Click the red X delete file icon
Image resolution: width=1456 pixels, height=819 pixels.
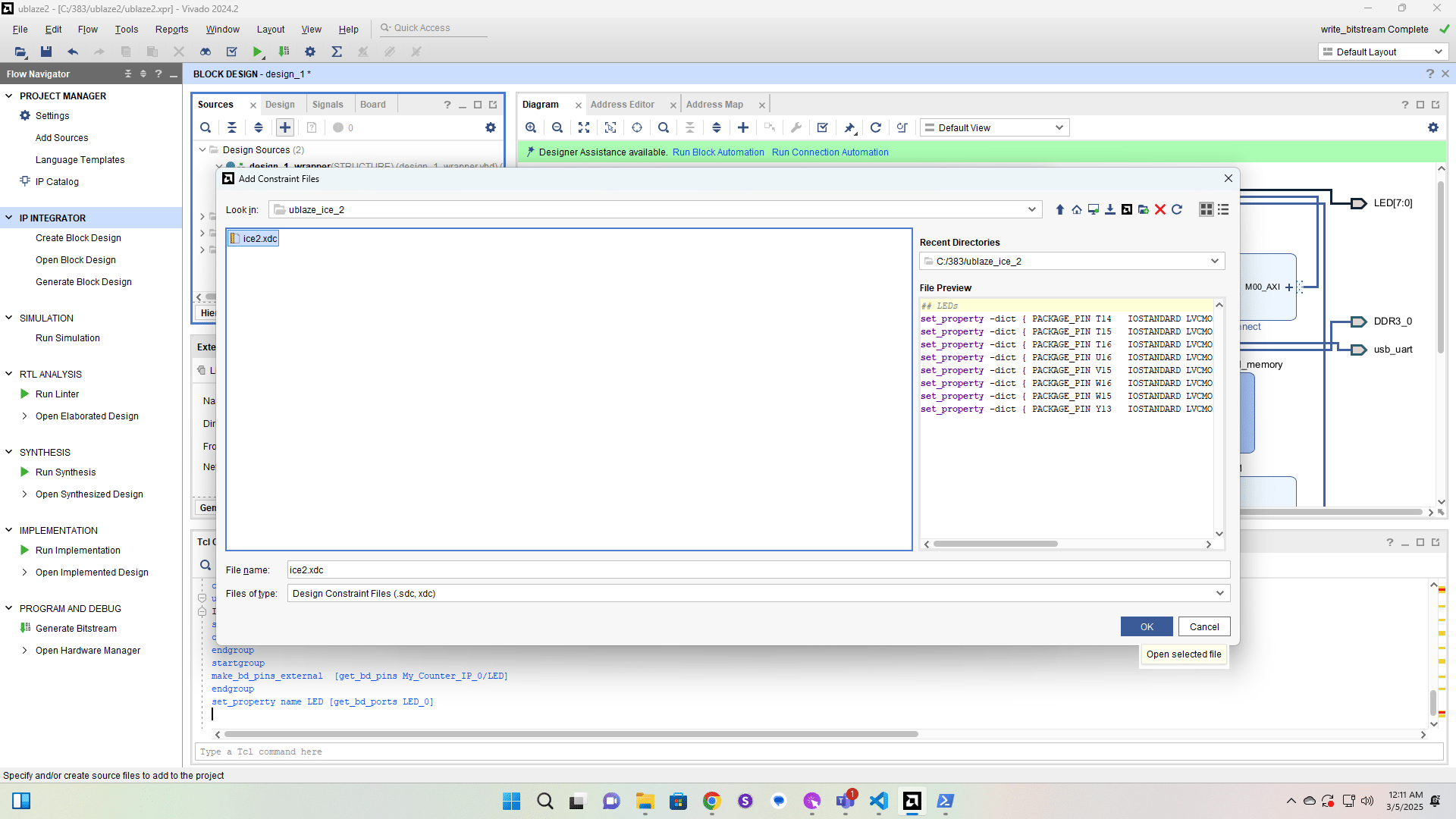[1159, 210]
